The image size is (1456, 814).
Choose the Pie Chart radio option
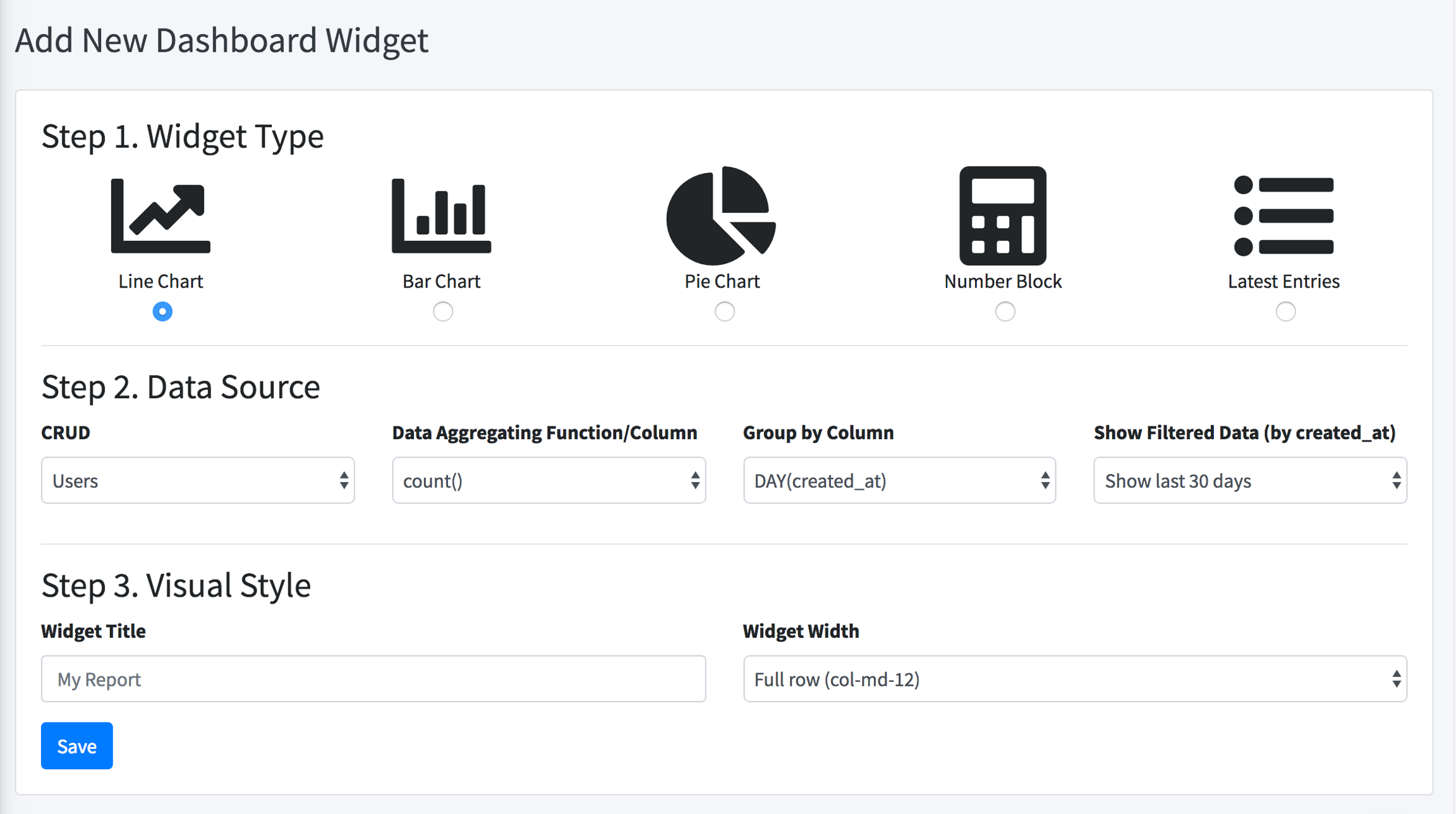point(724,312)
